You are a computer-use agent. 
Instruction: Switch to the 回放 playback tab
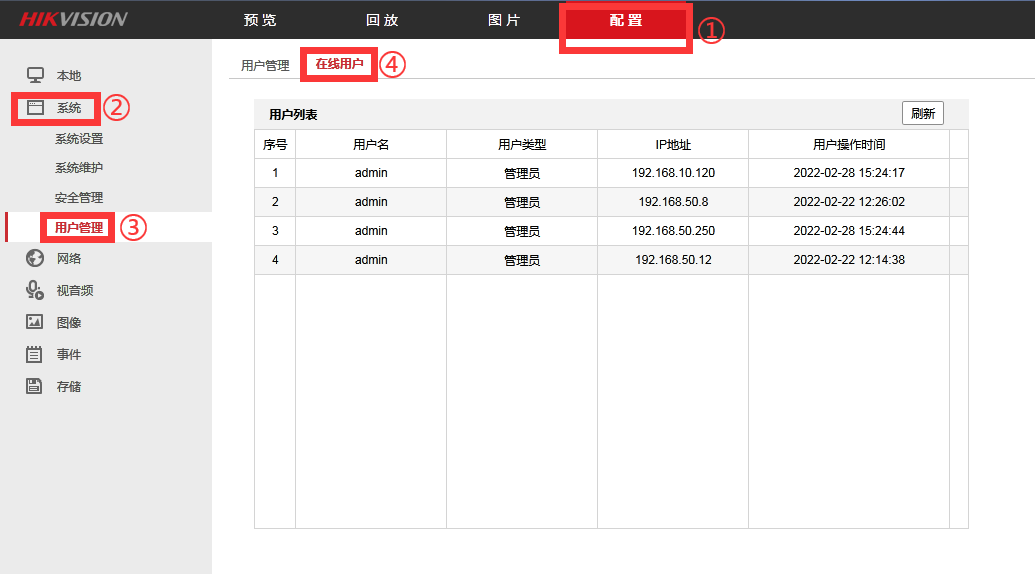coord(382,20)
